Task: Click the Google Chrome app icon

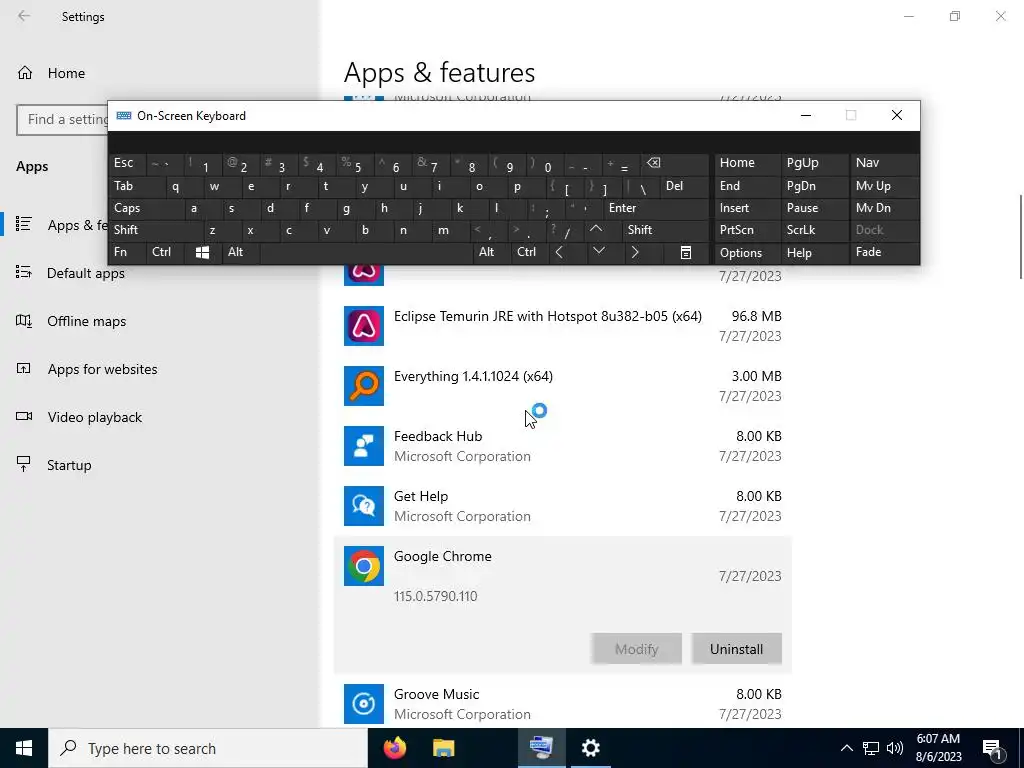Action: coord(364,566)
